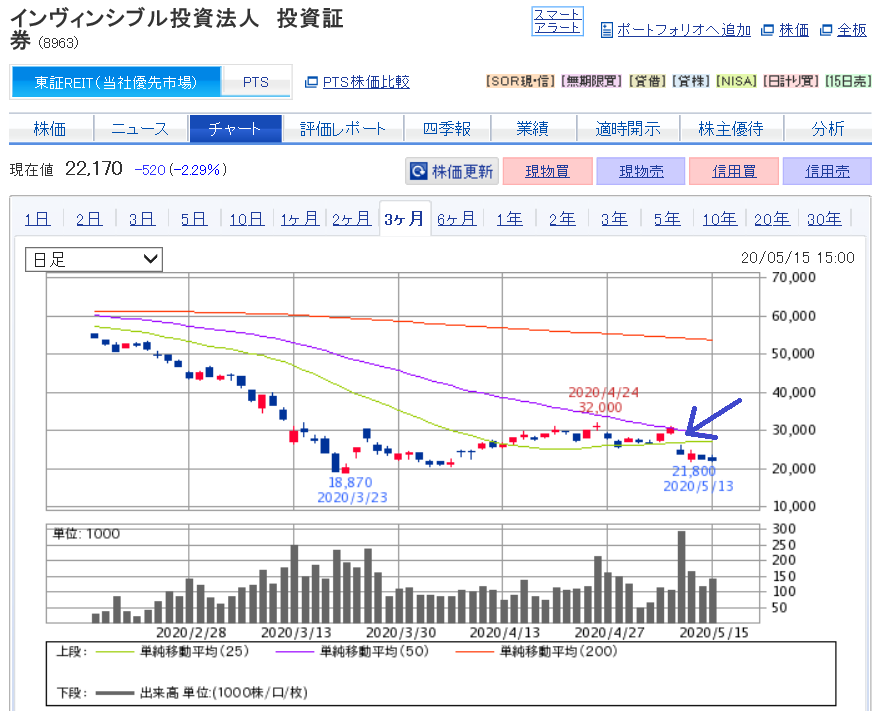The image size is (882, 711).
Task: Click the window icon beside 株価 link
Action: (767, 30)
